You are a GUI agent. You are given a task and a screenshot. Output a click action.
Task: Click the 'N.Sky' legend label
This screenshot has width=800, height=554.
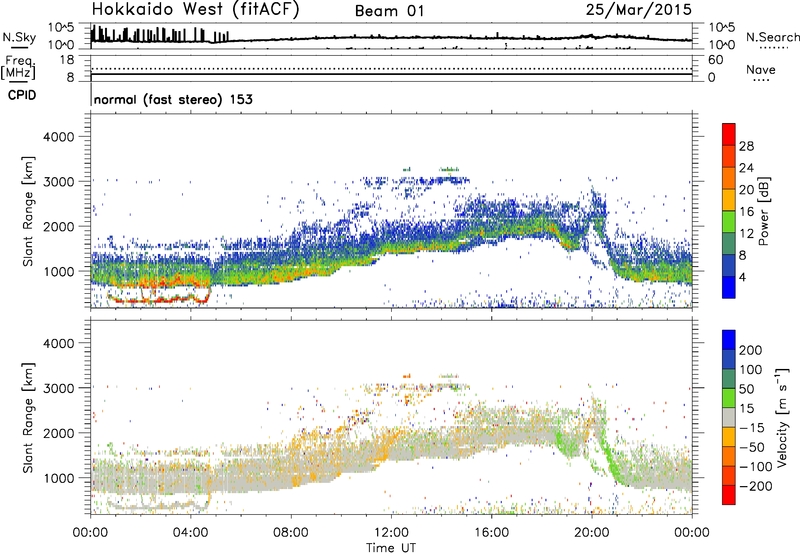click(x=19, y=37)
